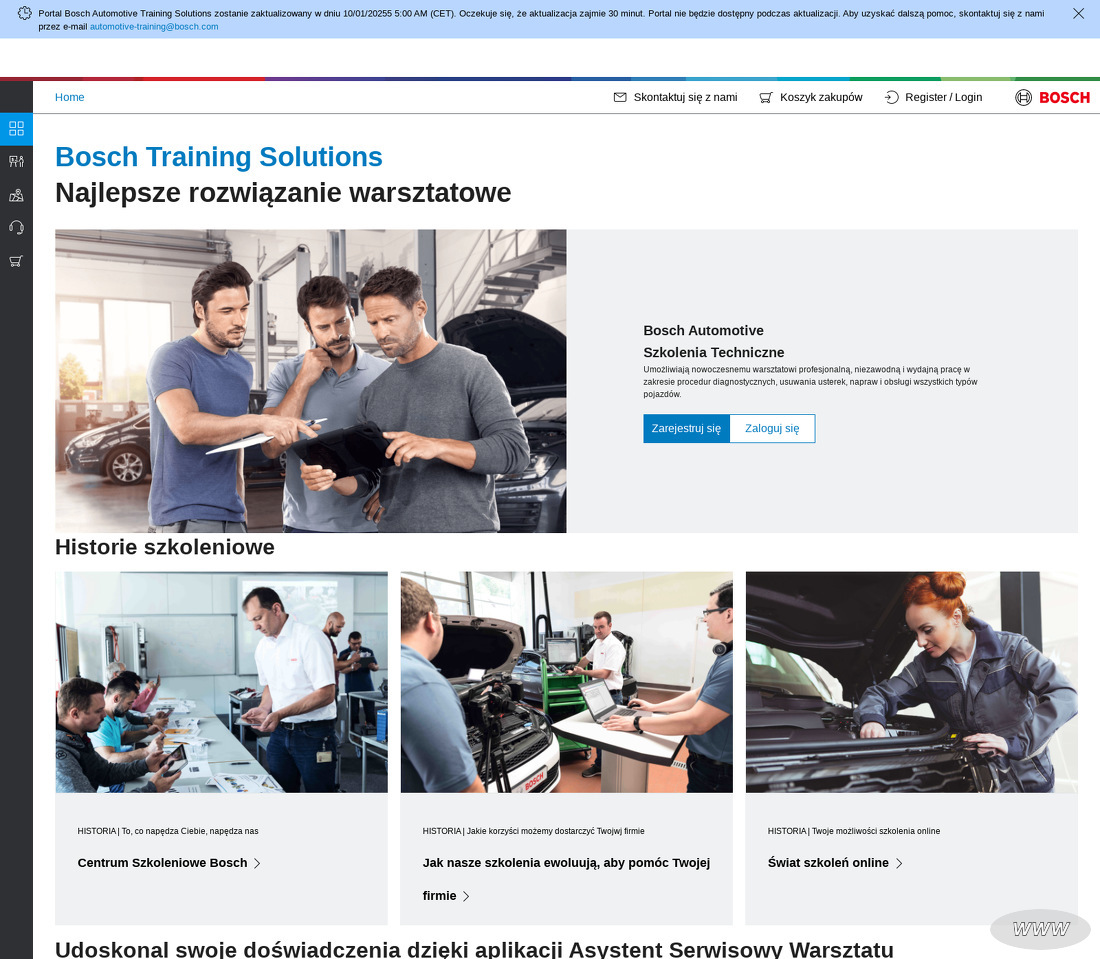Click the Szkolenia Techniczne subheading
Screen dimensions: 1100x959
(x=713, y=353)
